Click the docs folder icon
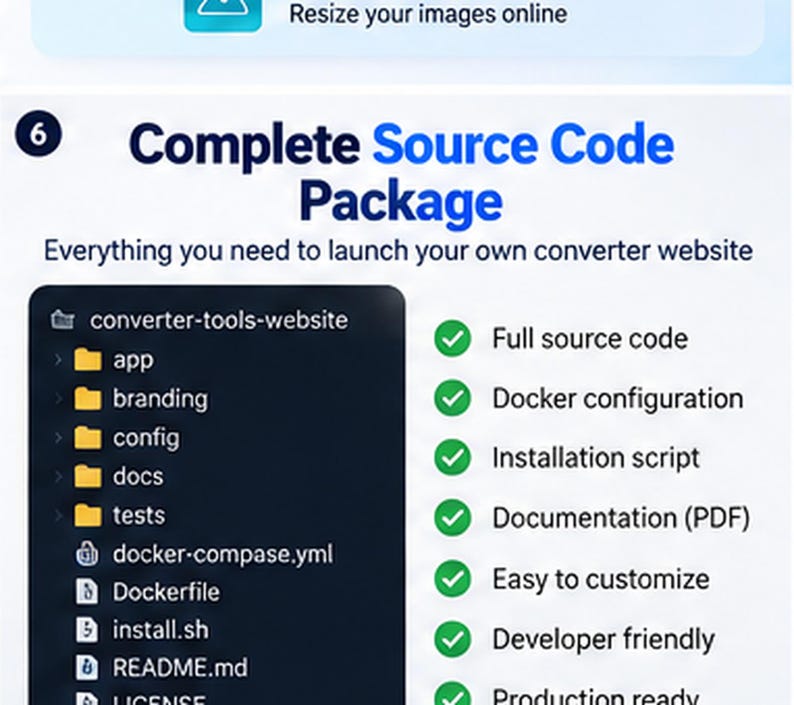 point(88,476)
